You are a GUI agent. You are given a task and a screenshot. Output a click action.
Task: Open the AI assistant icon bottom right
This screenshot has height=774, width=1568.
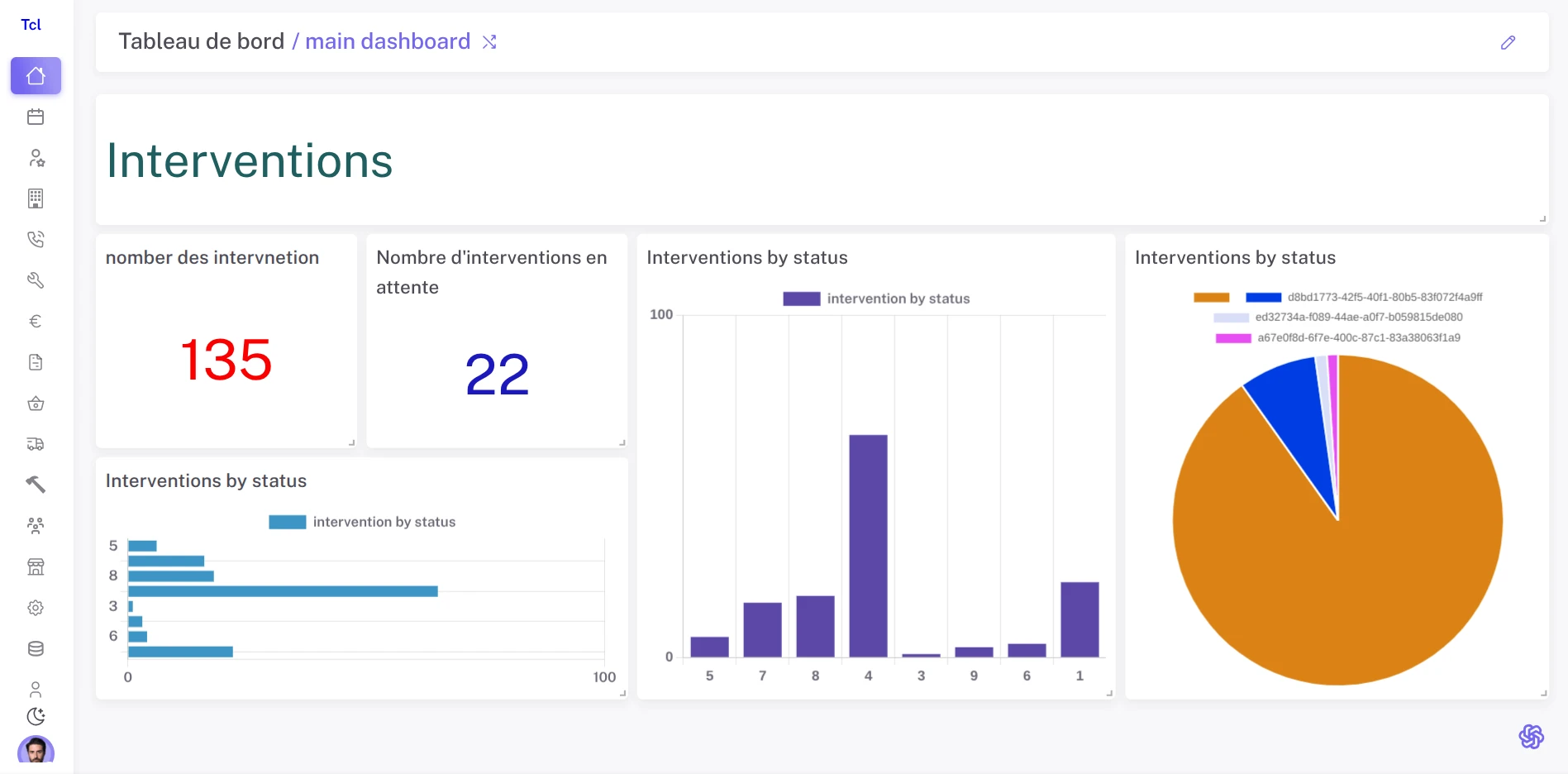pos(1531,737)
